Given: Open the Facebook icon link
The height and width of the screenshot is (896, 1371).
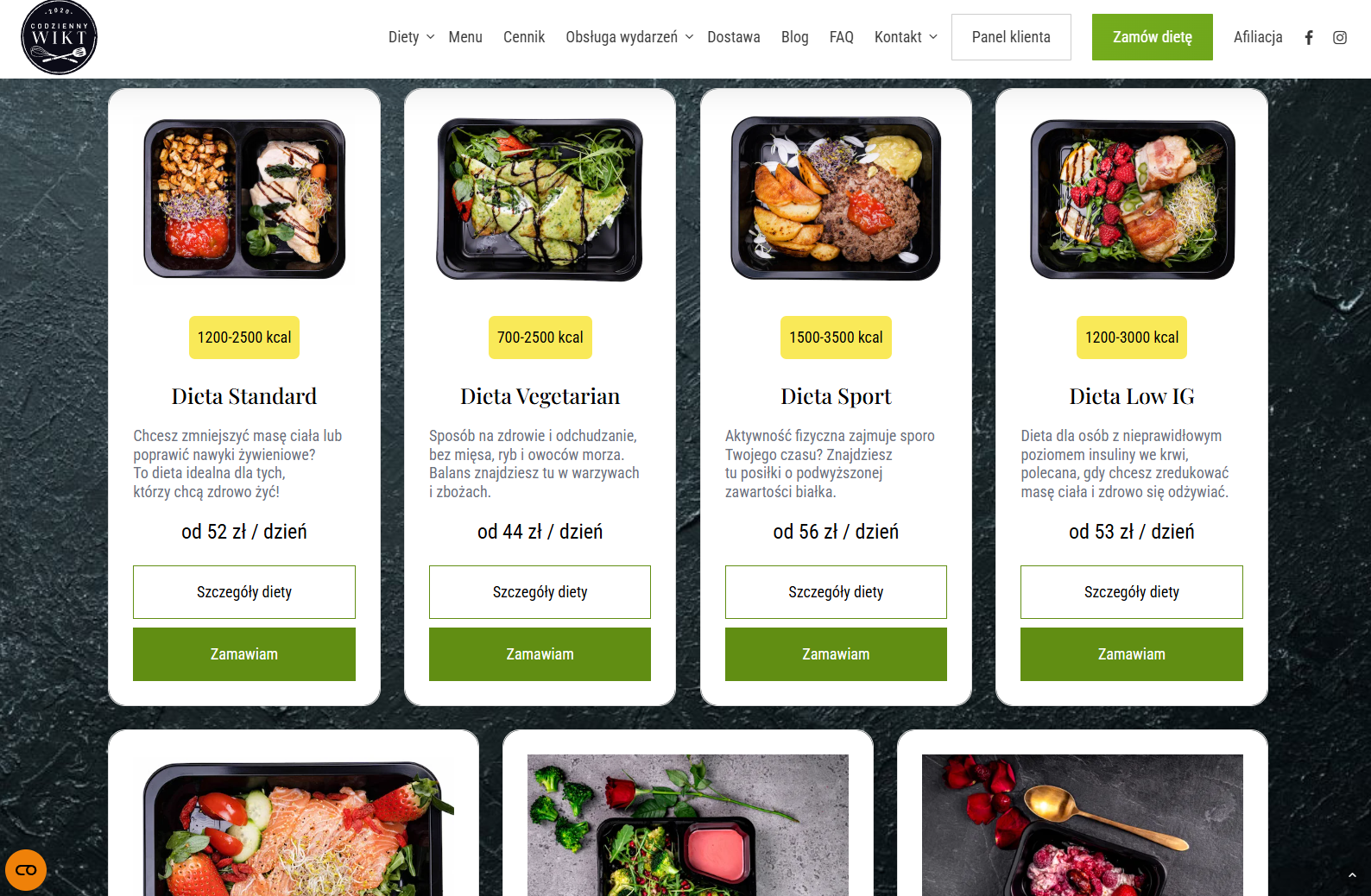Looking at the screenshot, I should click(x=1309, y=37).
